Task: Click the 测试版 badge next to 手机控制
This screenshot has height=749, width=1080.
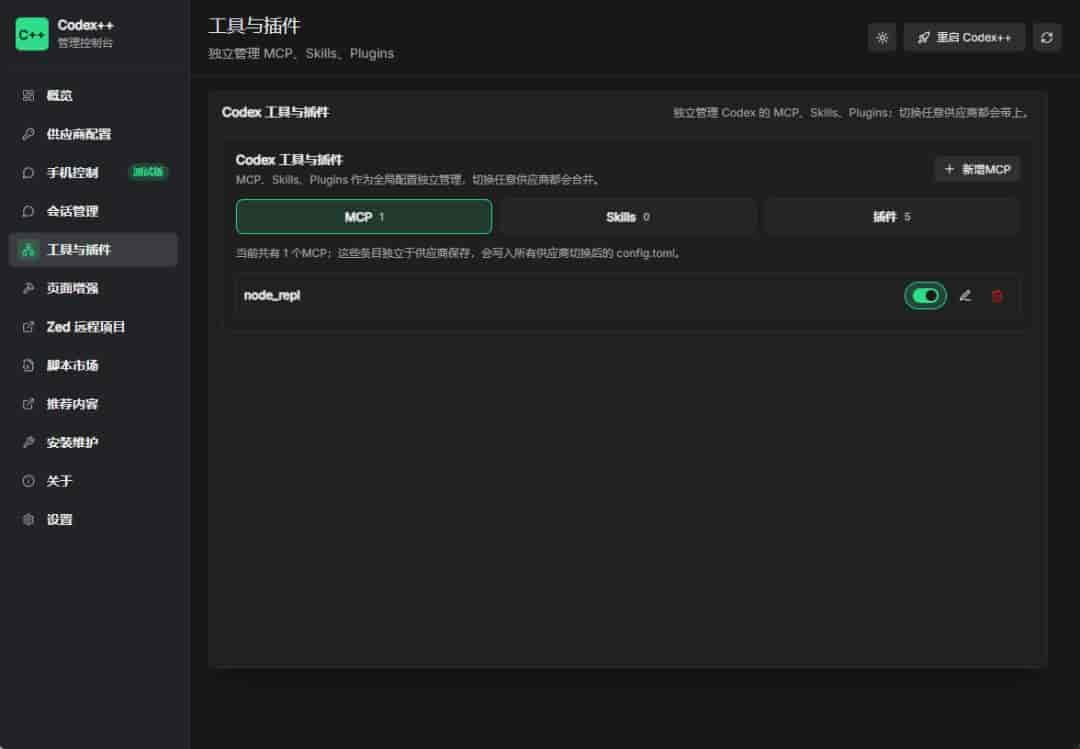Action: 148,172
